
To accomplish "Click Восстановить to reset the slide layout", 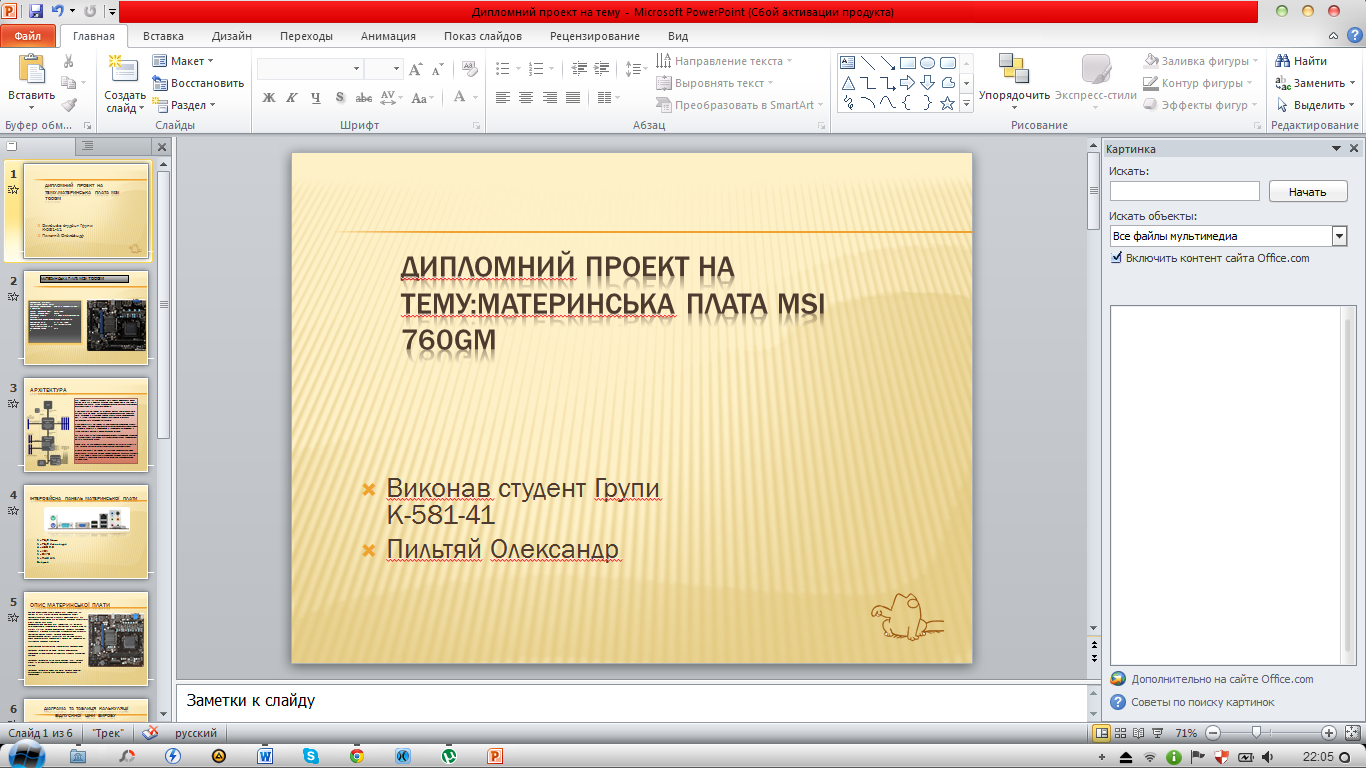I will (x=198, y=83).
